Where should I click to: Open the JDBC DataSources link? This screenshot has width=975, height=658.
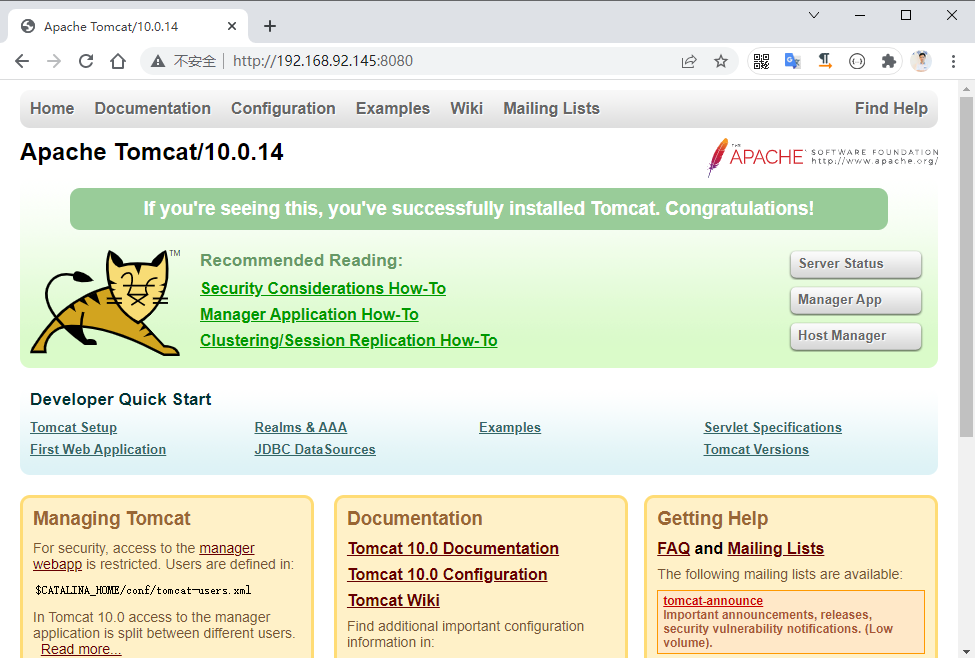click(315, 450)
